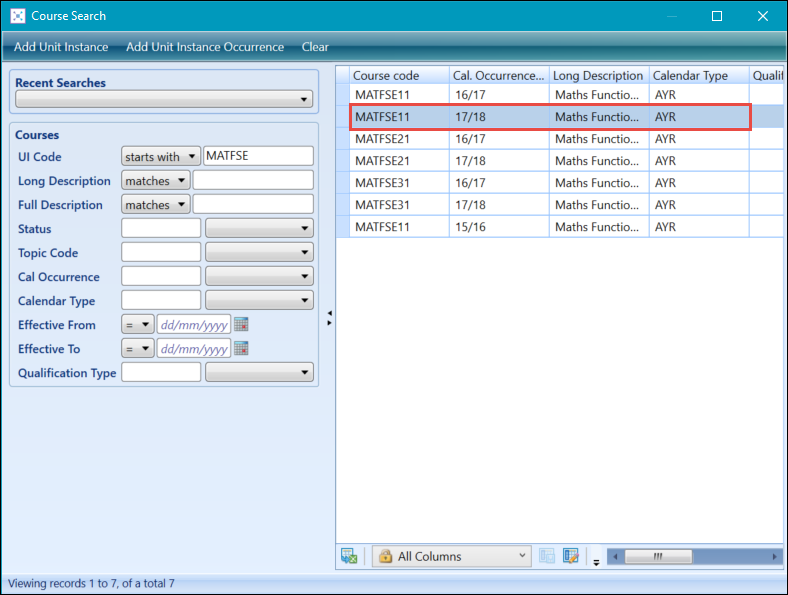Click the Clear button
Screen dimensions: 788x595
click(315, 47)
